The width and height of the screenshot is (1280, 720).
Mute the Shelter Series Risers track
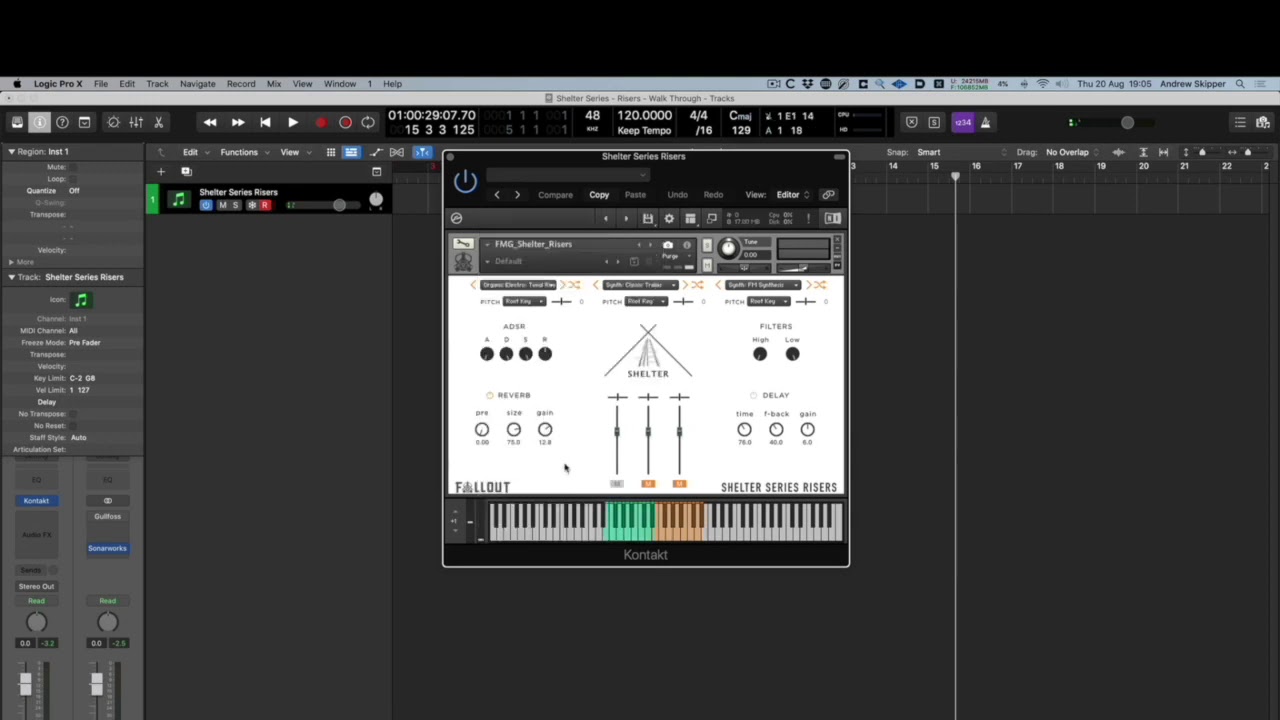click(222, 205)
